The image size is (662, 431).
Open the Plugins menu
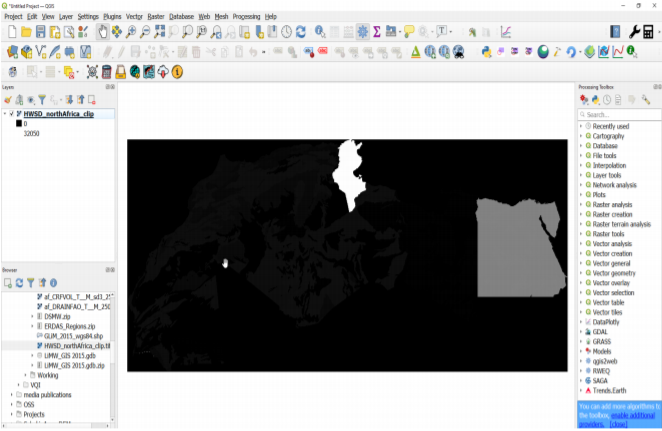tap(112, 16)
